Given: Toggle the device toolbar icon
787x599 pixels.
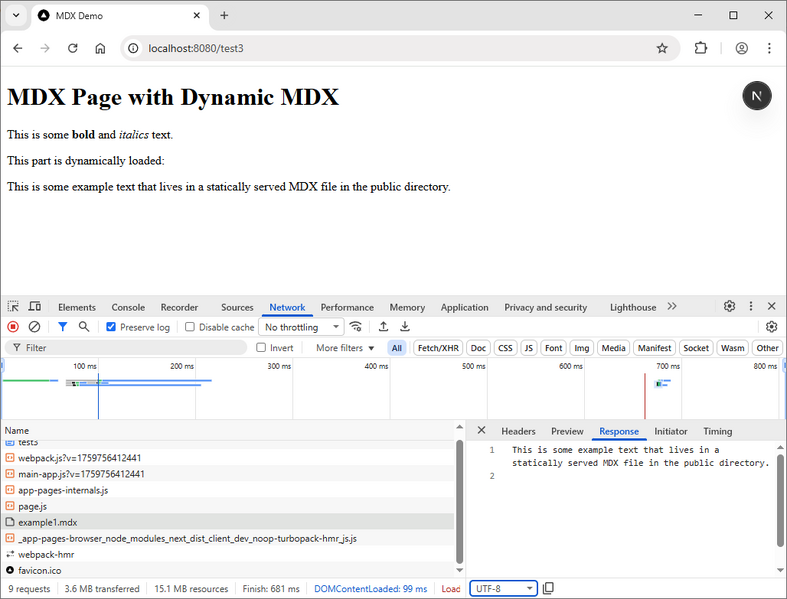Looking at the screenshot, I should pos(35,307).
